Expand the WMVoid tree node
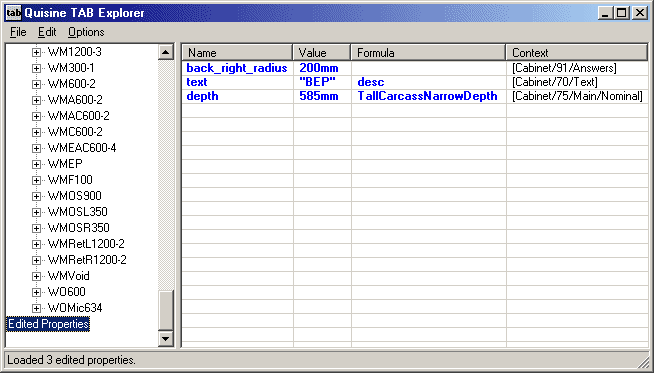 click(36, 276)
